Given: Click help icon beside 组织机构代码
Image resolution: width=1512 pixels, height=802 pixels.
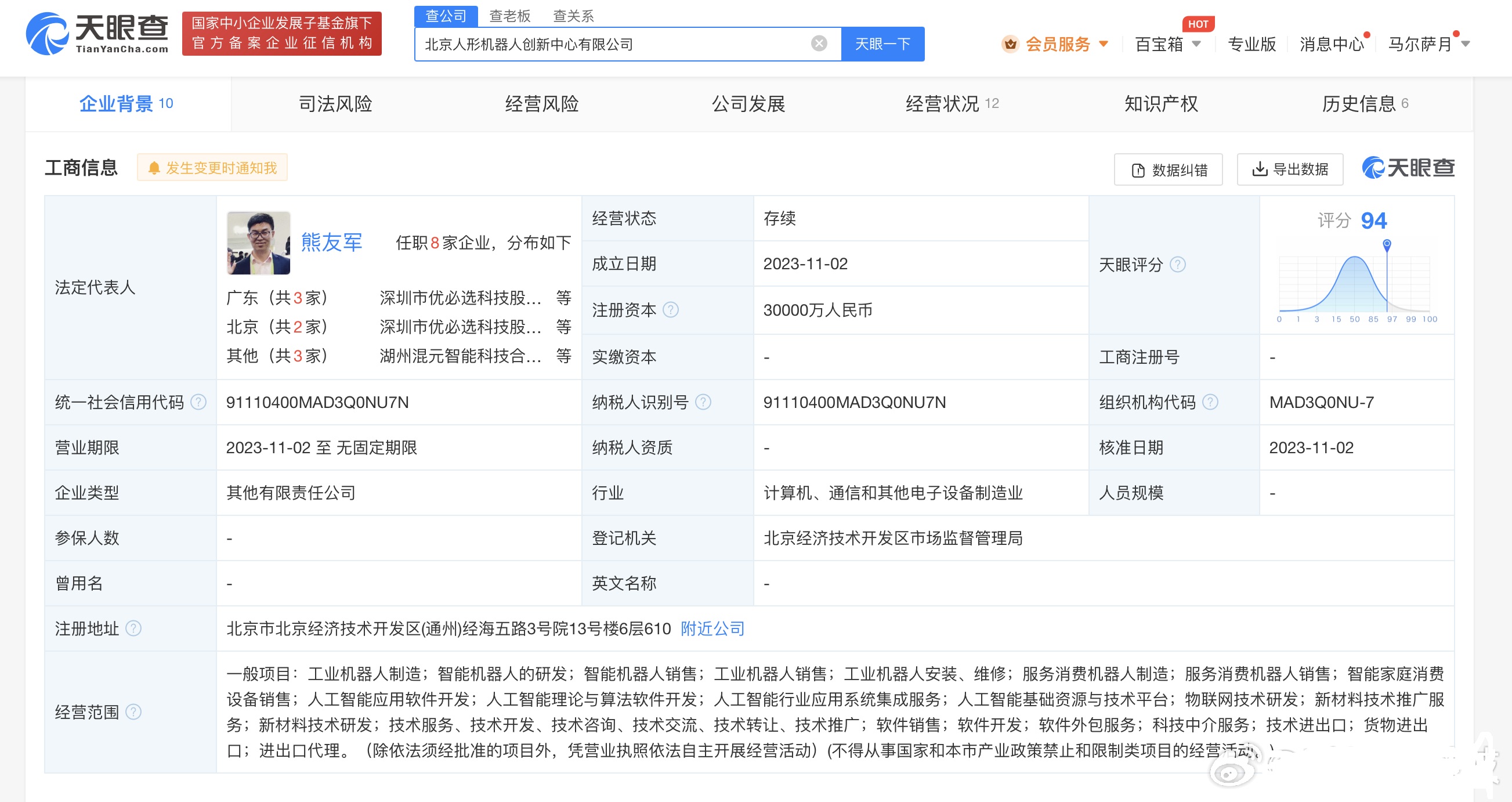Looking at the screenshot, I should tap(1210, 402).
